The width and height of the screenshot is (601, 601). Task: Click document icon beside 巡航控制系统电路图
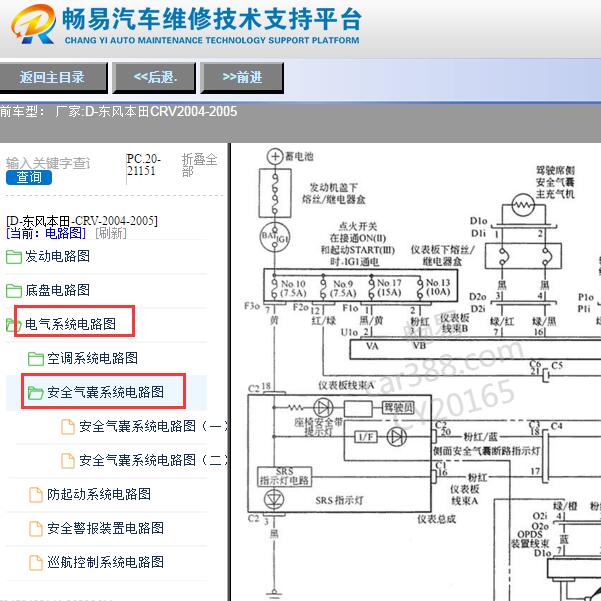coord(36,563)
